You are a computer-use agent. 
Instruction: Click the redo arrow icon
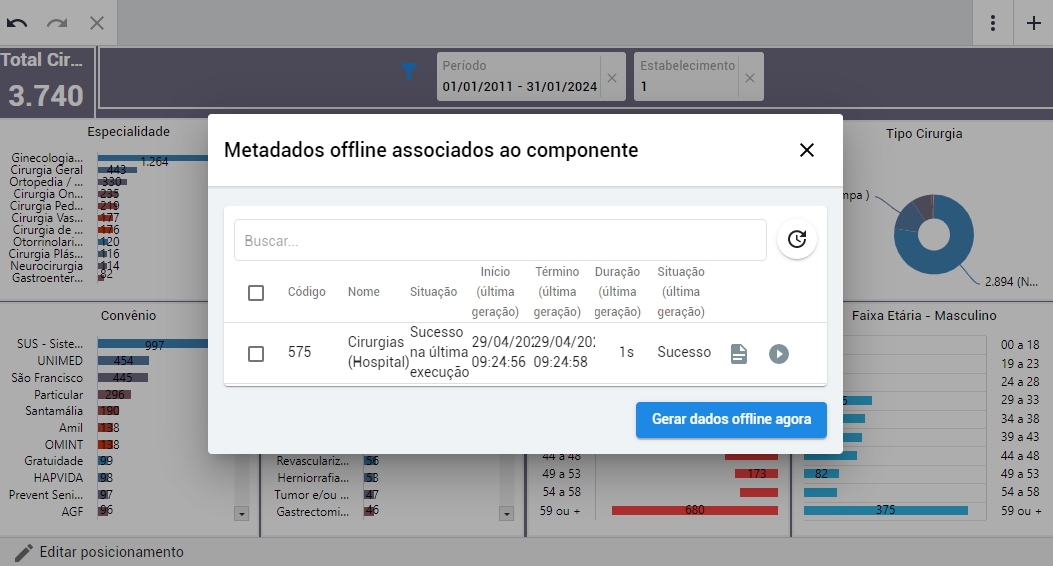pyautogui.click(x=57, y=23)
